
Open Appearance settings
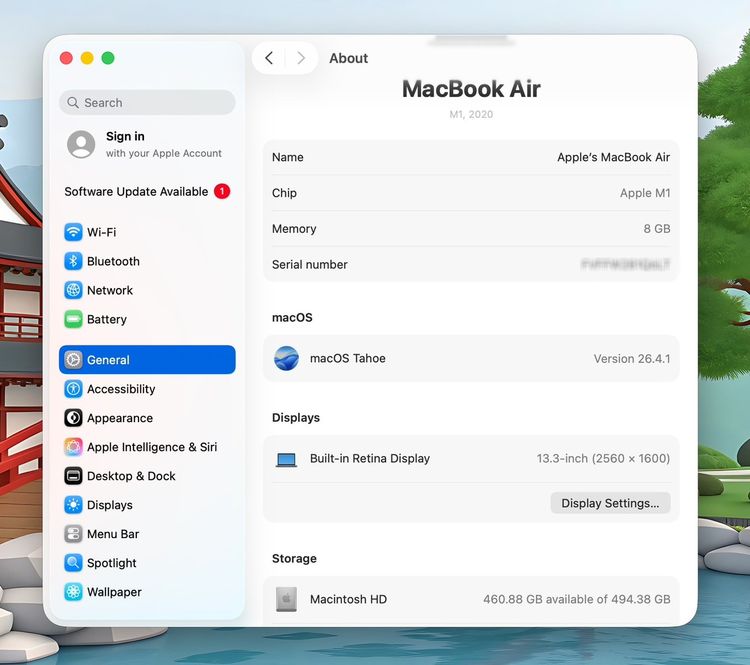coord(147,418)
